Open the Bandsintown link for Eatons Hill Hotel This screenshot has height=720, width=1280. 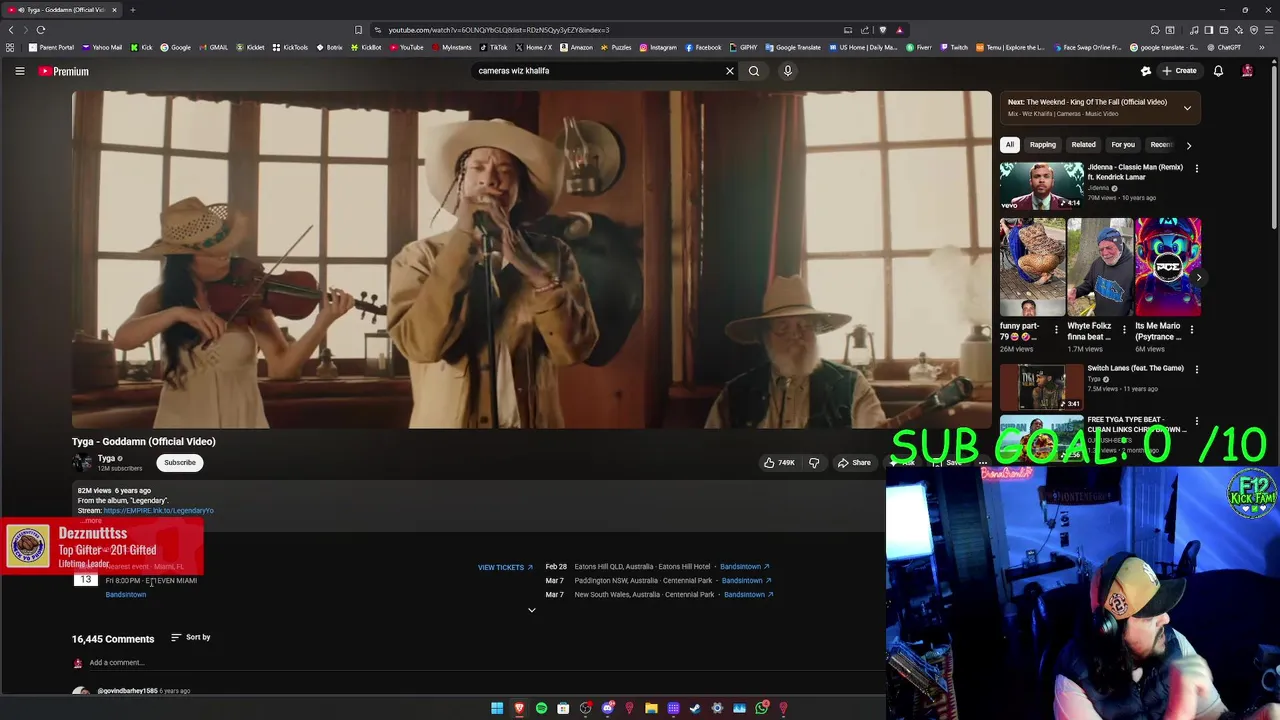(744, 567)
